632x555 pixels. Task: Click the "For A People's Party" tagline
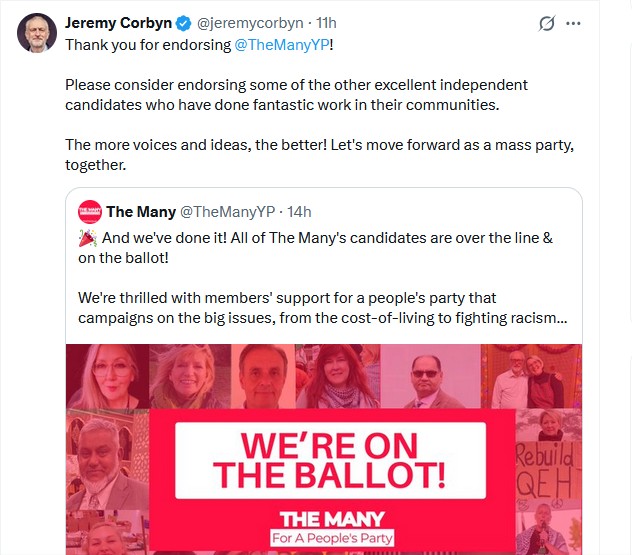(x=333, y=539)
